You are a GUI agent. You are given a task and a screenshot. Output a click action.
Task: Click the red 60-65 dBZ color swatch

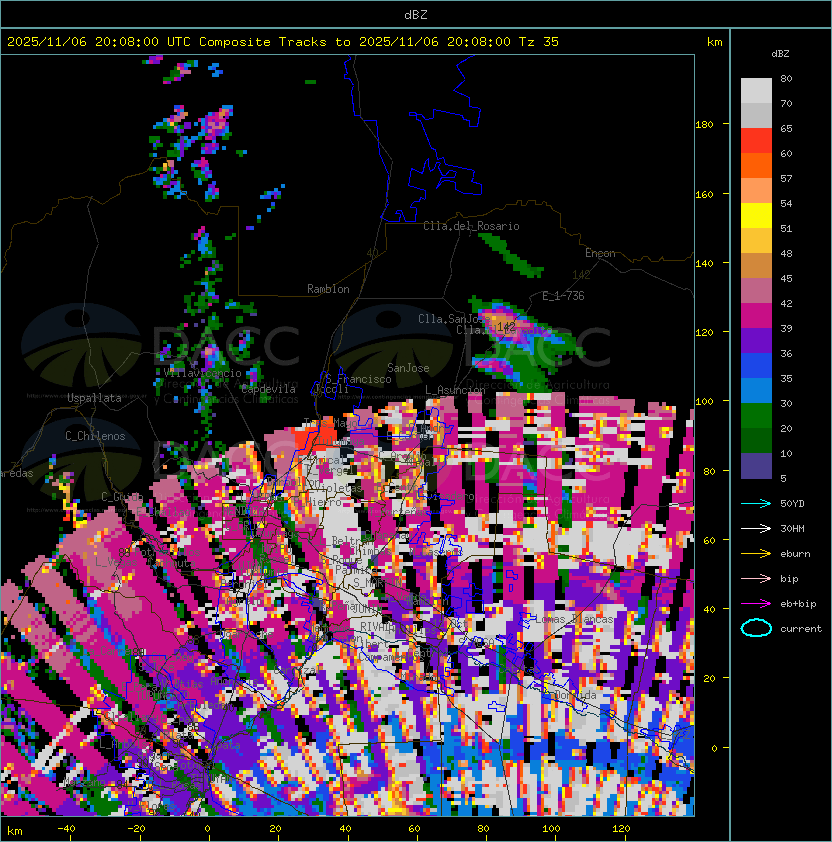tap(756, 141)
